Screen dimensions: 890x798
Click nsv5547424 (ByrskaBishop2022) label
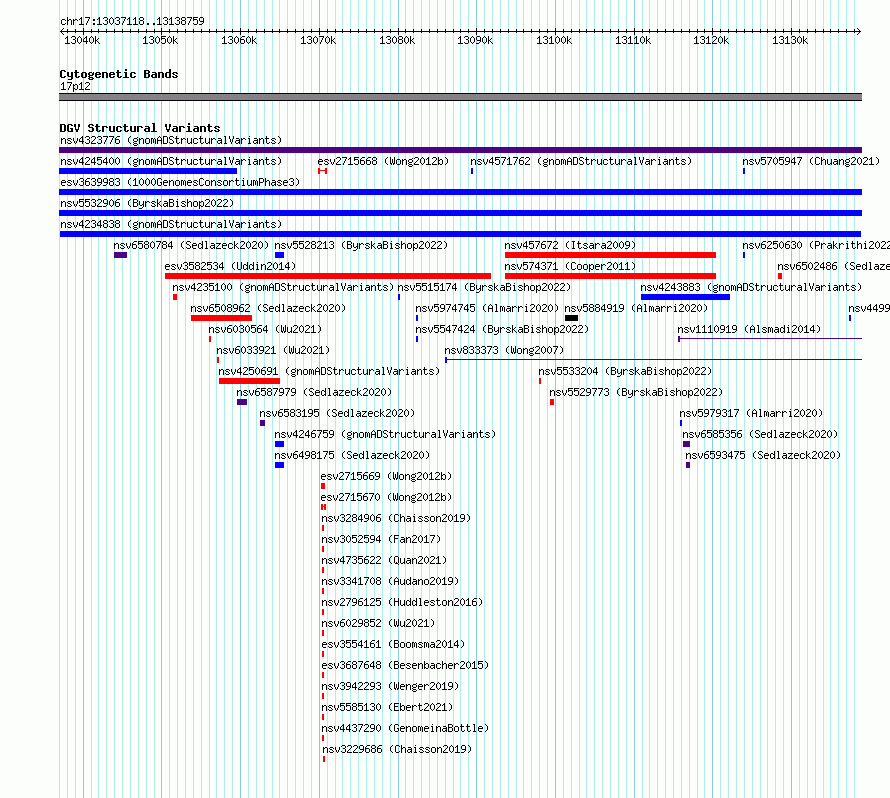(502, 329)
